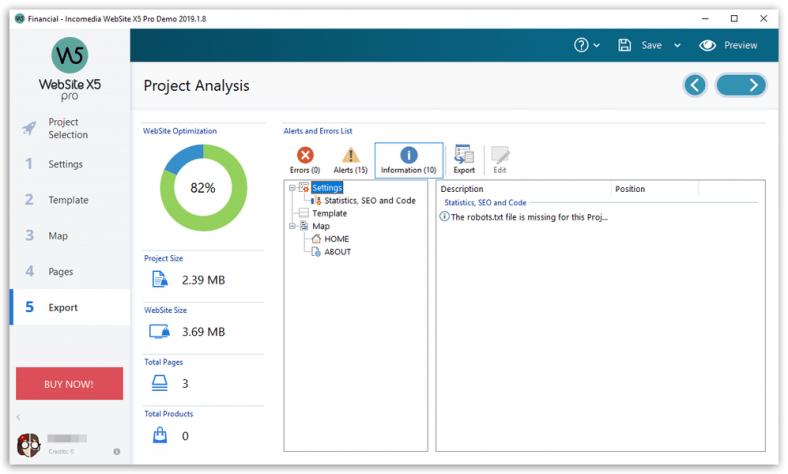Image resolution: width=788 pixels, height=474 pixels.
Task: Expand the Save options dropdown arrow
Action: coord(677,45)
